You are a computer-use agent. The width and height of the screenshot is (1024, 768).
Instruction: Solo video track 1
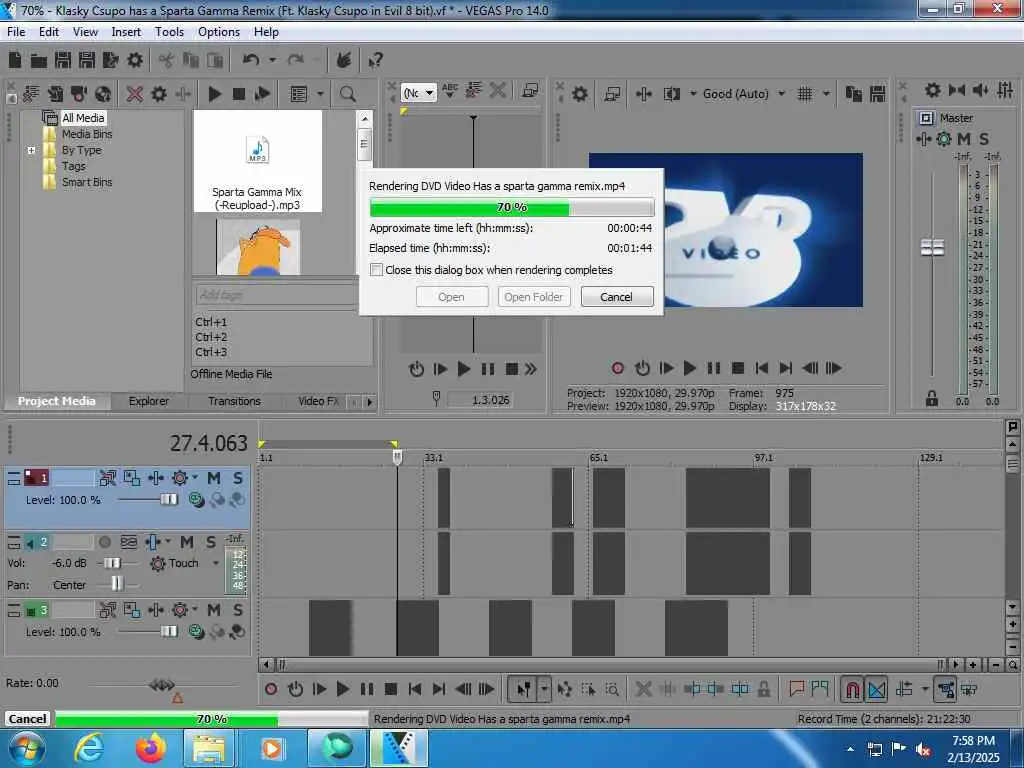[x=238, y=478]
